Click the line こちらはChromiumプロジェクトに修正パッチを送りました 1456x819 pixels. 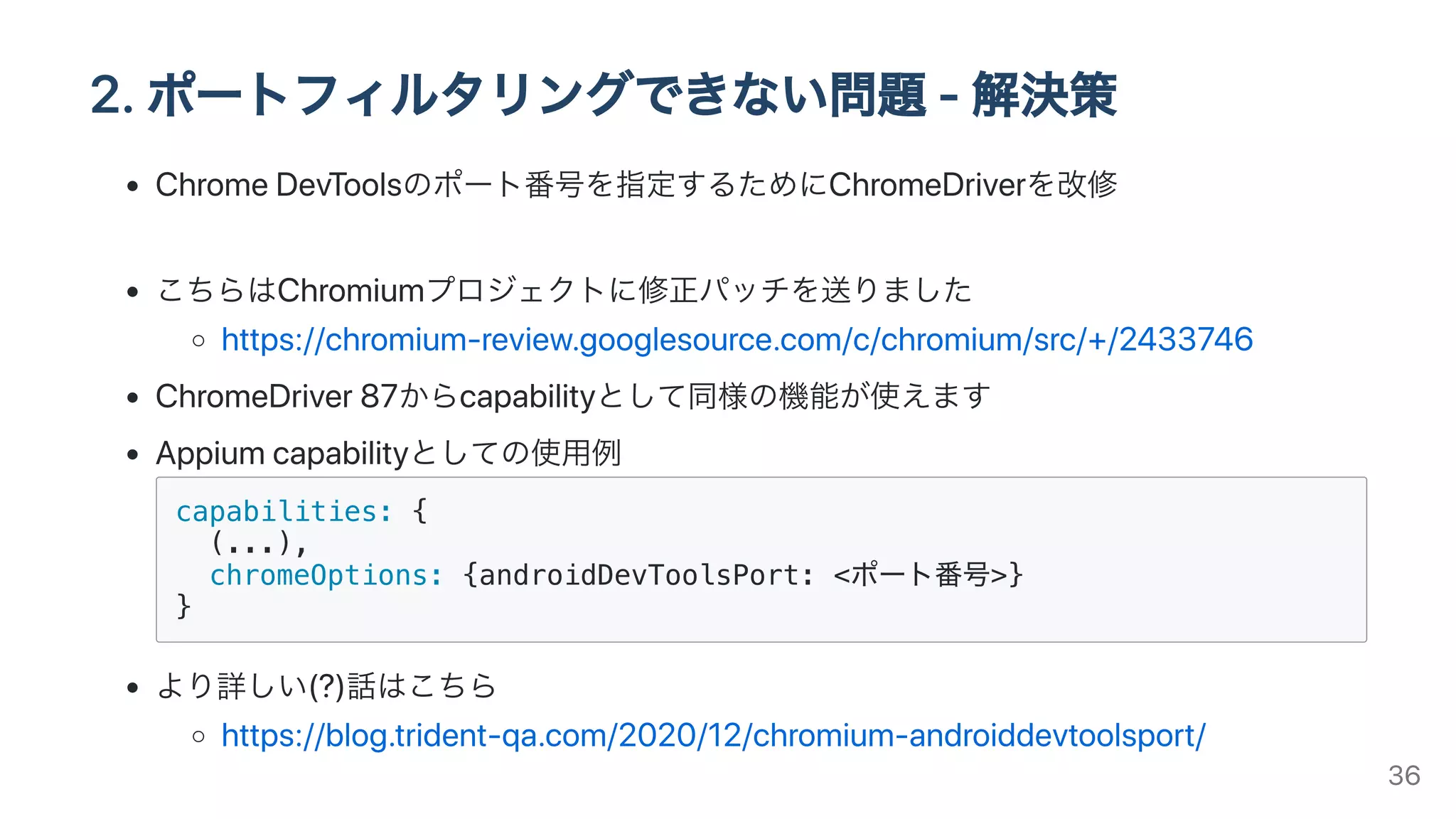[564, 290]
